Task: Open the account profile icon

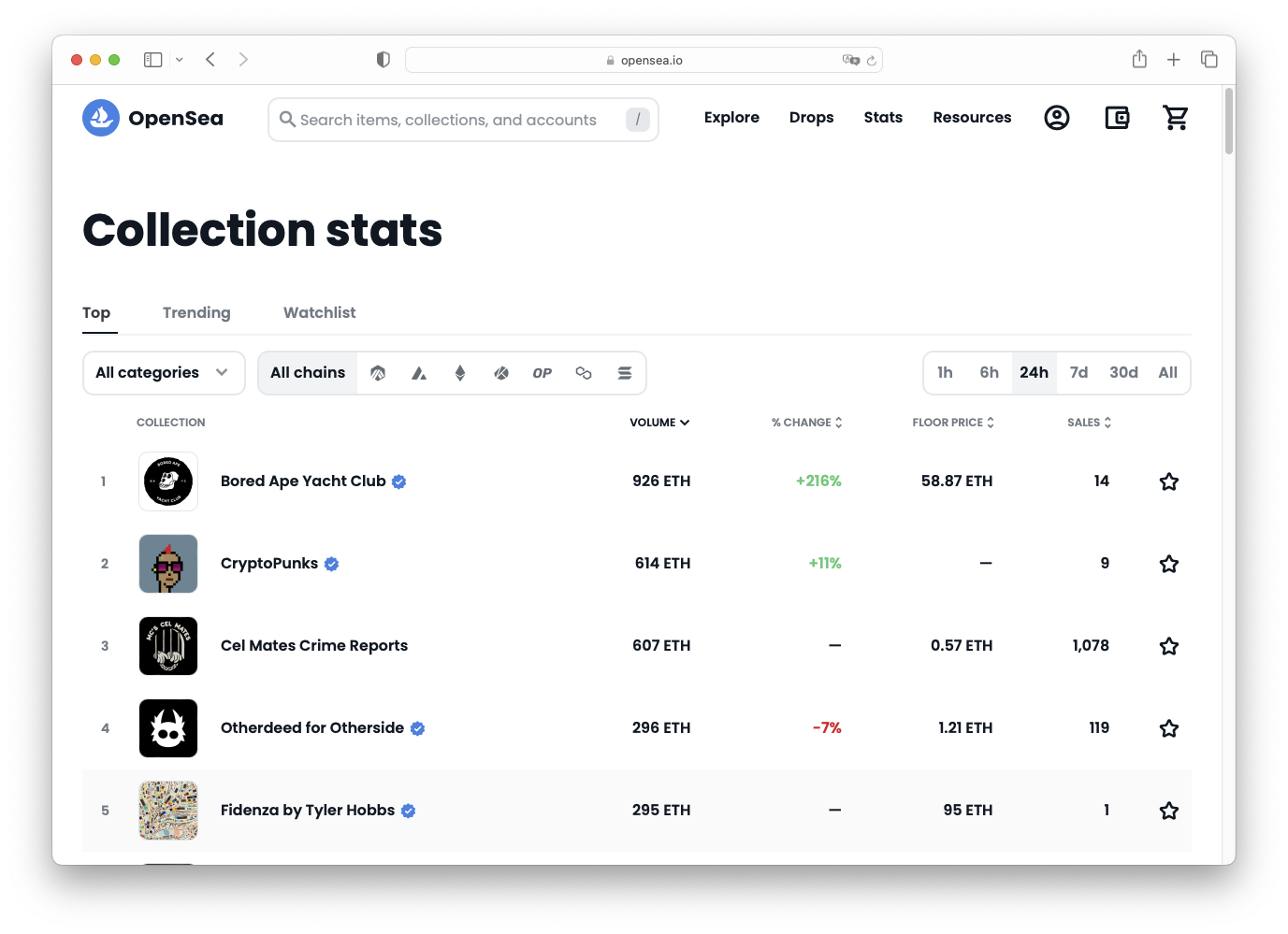Action: (1057, 118)
